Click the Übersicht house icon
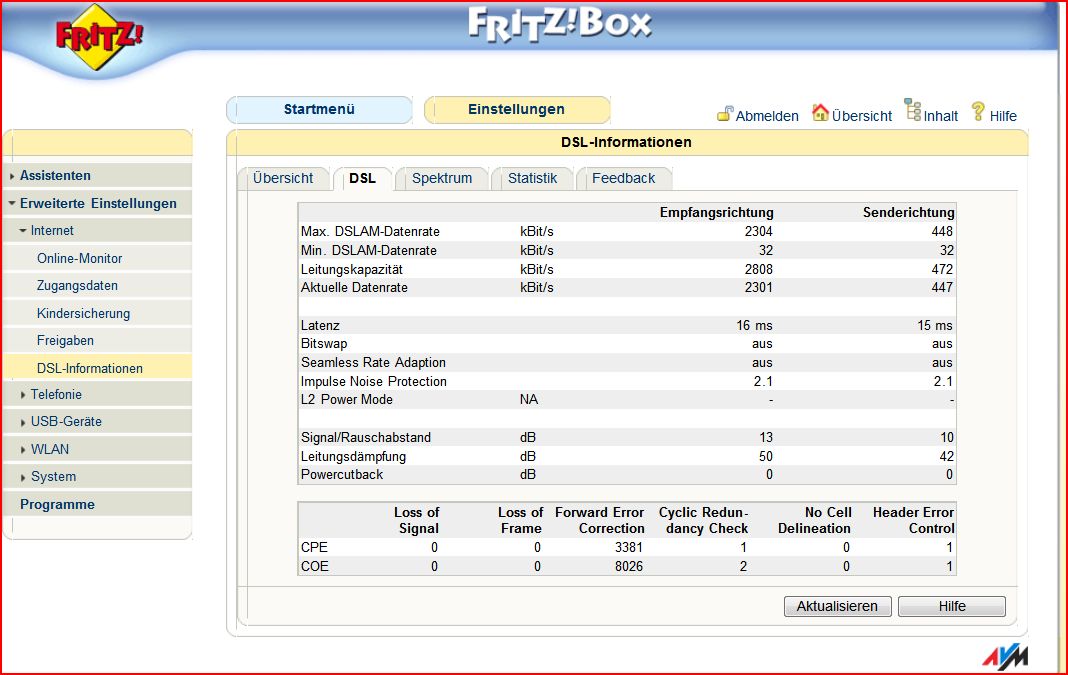The image size is (1068, 675). 820,112
